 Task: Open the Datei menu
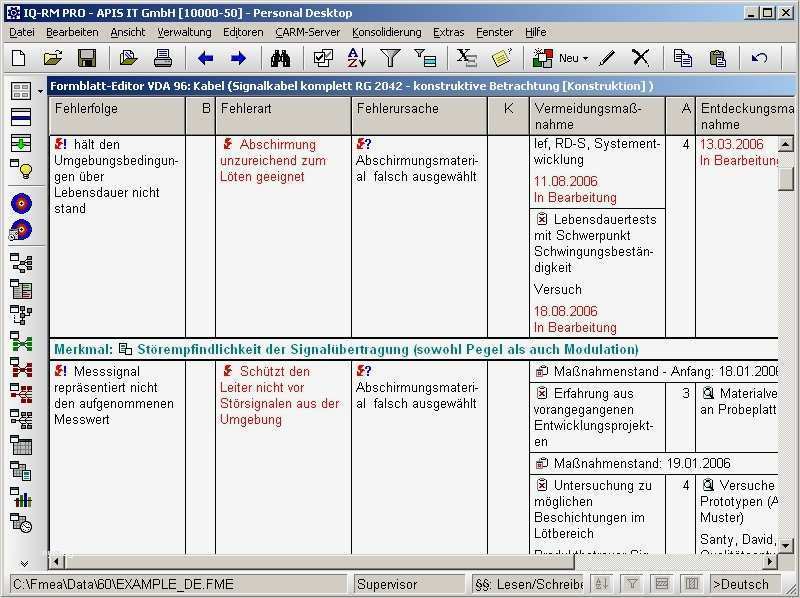click(x=22, y=32)
